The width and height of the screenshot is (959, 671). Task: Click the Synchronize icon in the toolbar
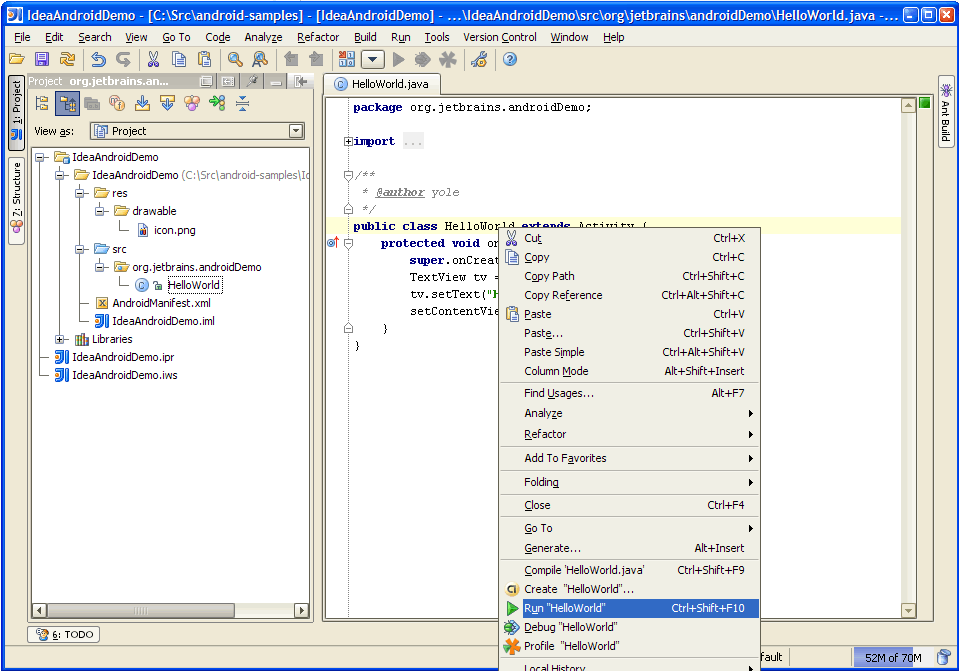tap(67, 60)
